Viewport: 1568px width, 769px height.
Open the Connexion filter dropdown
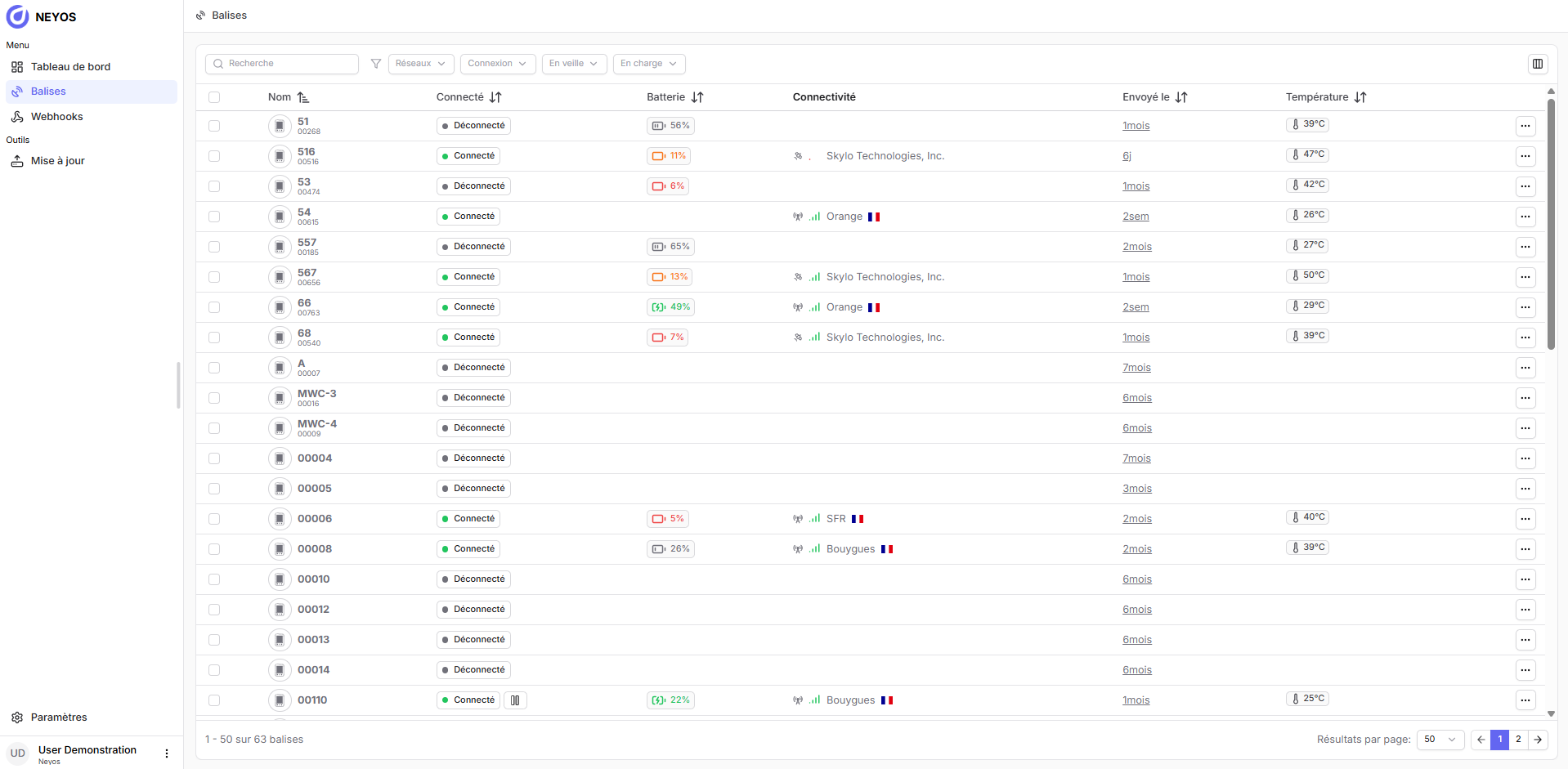click(497, 64)
